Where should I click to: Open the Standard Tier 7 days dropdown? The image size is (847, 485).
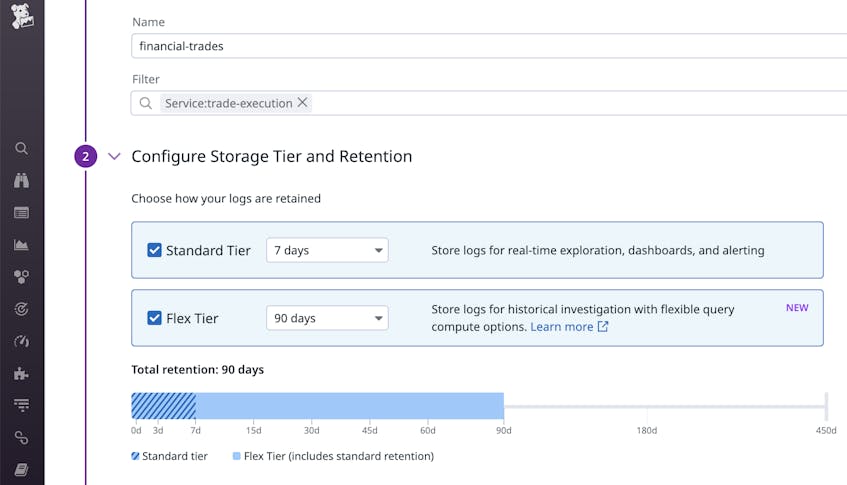(x=327, y=250)
